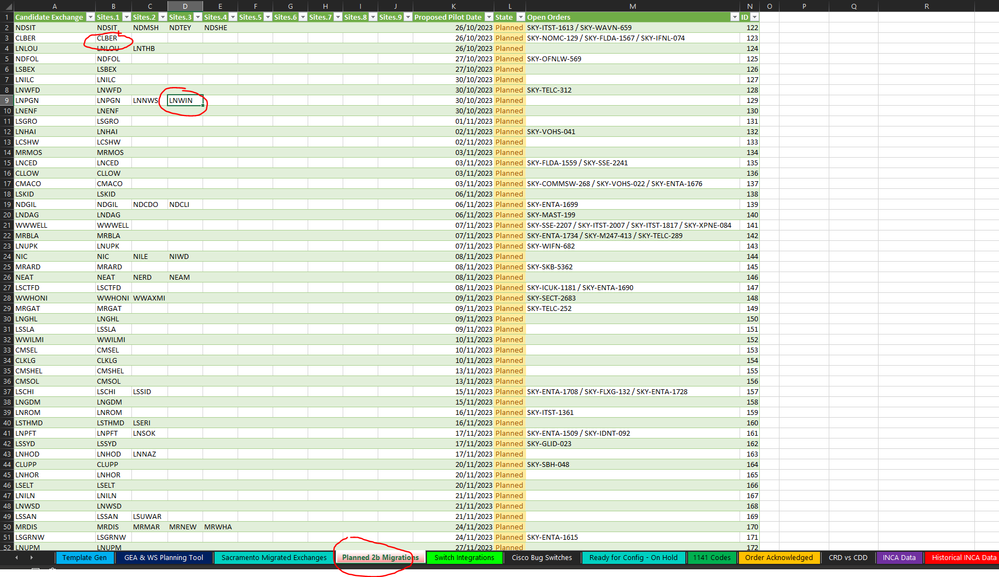Select the NDCDO cell in row 19
Screen dimensions: 999x577
[150, 204]
